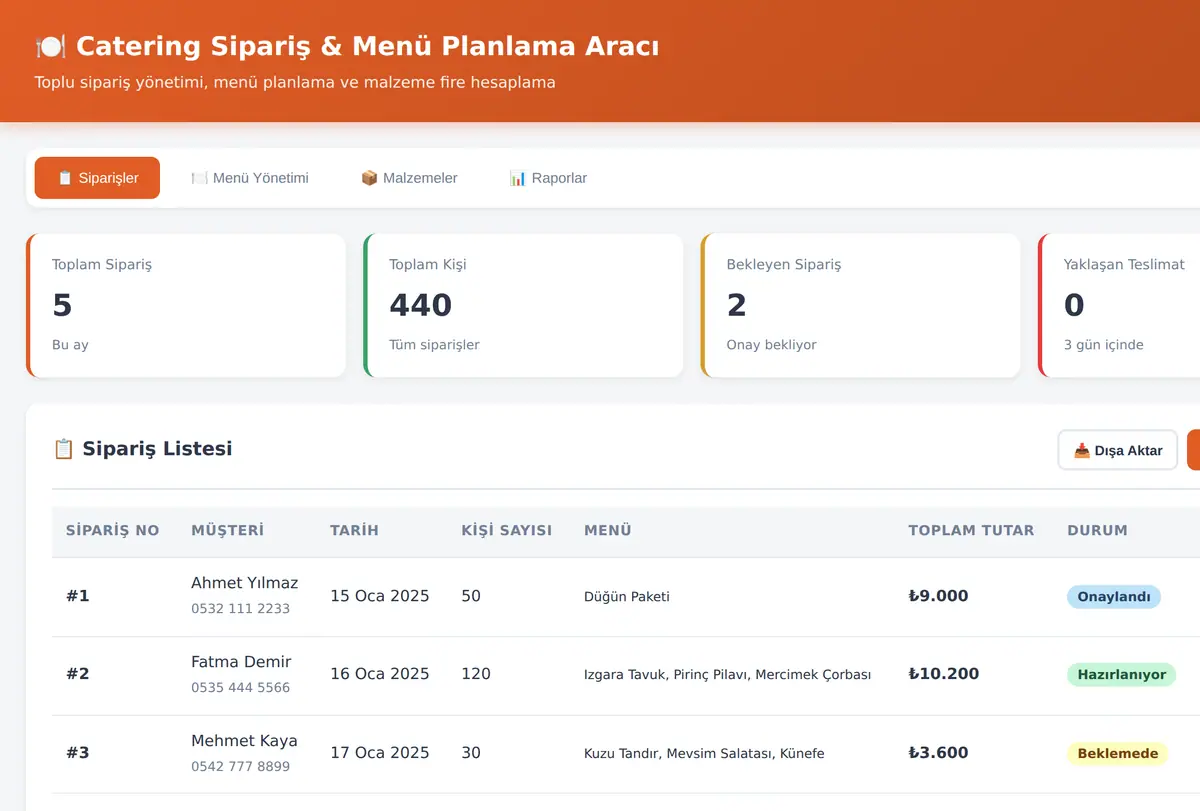The image size is (1200, 811).
Task: Click customer name Ahmet Yılmaz
Action: (x=245, y=583)
